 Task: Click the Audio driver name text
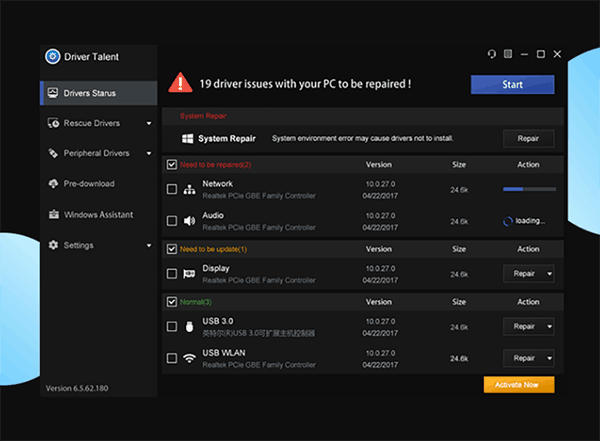213,216
